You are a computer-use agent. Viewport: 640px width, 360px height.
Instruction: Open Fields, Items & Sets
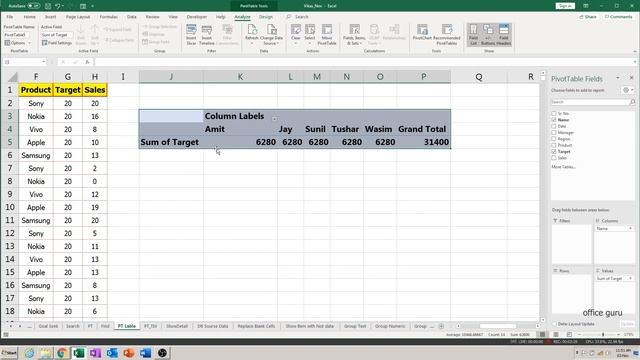pyautogui.click(x=354, y=34)
